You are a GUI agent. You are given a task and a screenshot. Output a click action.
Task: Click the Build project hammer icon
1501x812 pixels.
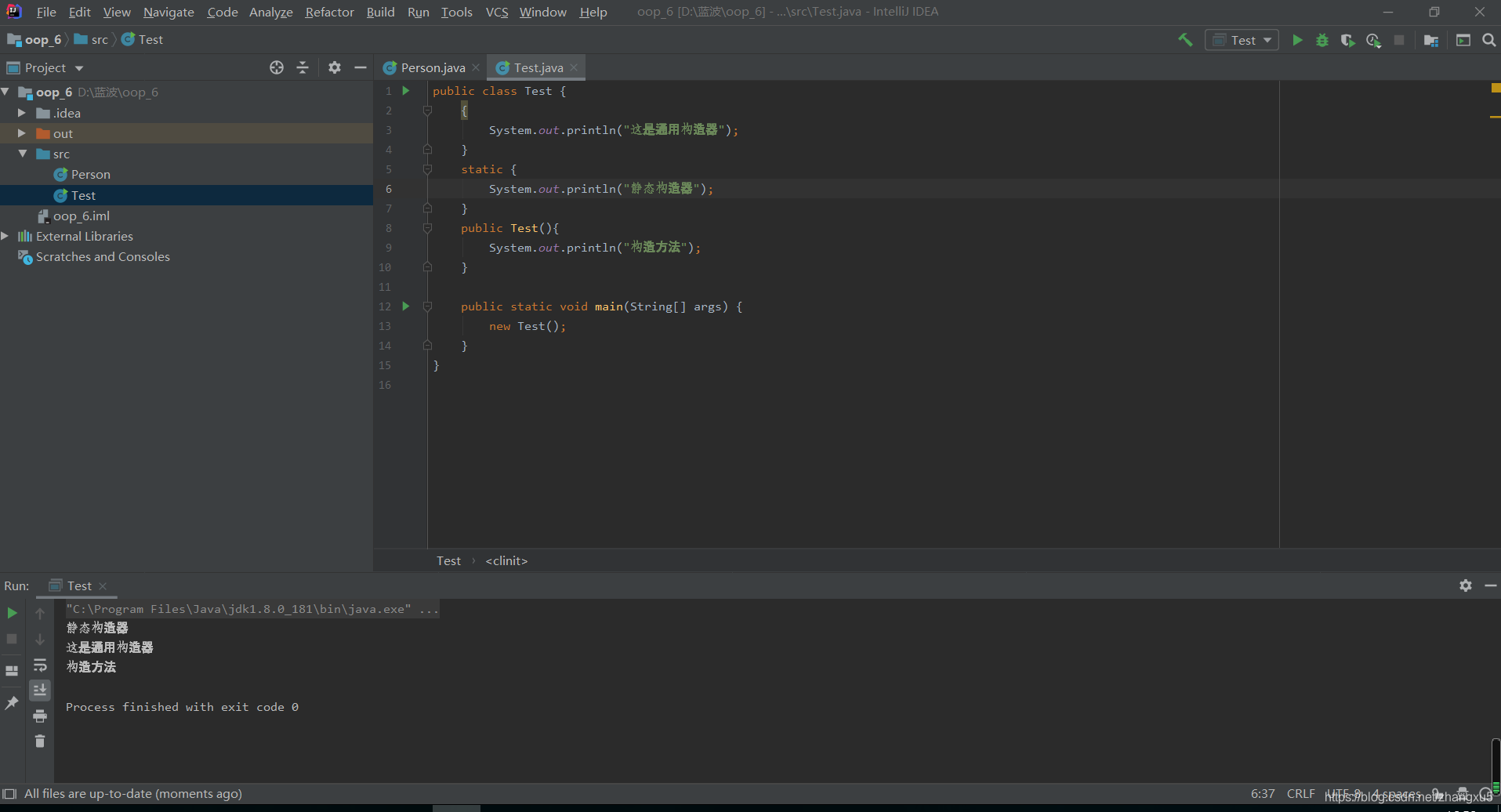coord(1185,40)
